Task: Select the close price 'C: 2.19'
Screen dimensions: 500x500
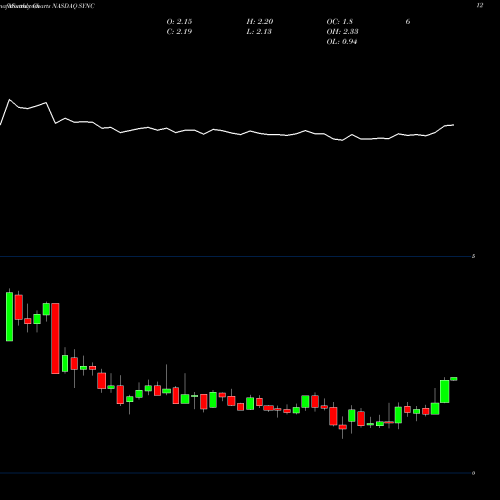Action: [179, 32]
